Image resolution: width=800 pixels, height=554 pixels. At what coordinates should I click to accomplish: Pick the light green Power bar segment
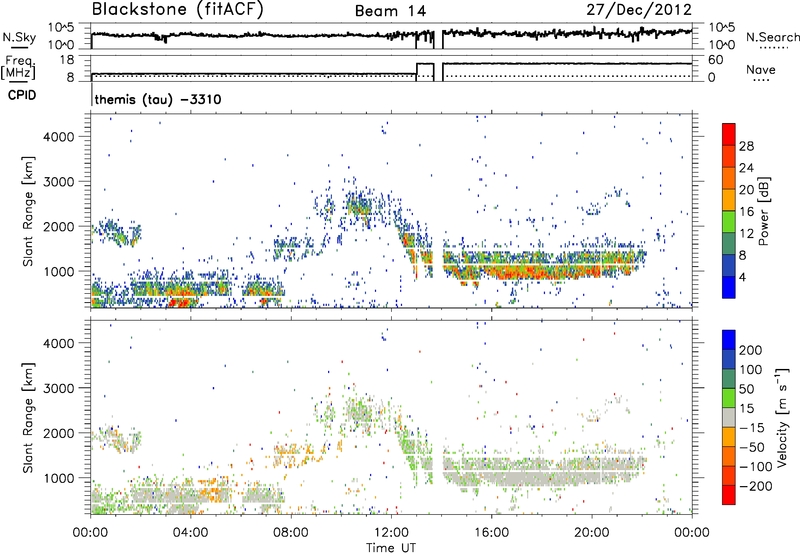pyautogui.click(x=729, y=221)
